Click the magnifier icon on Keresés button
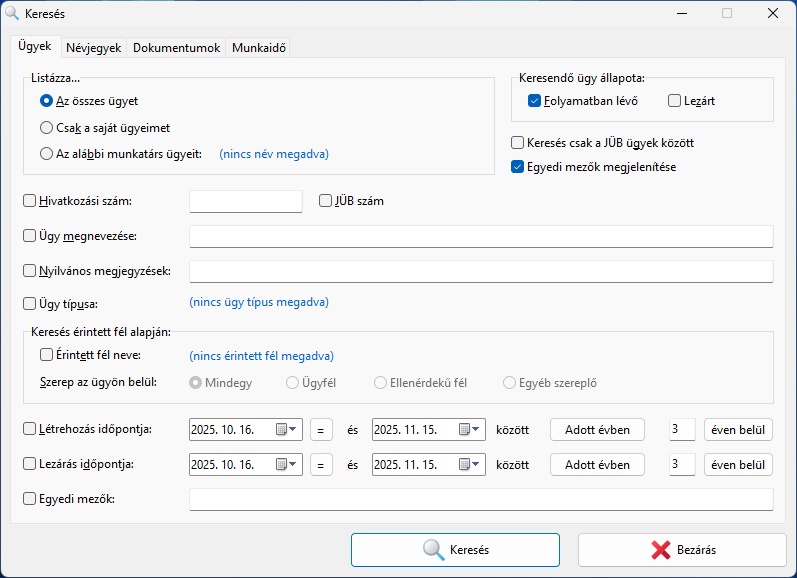Viewport: 797px width, 578px height. pos(433,550)
